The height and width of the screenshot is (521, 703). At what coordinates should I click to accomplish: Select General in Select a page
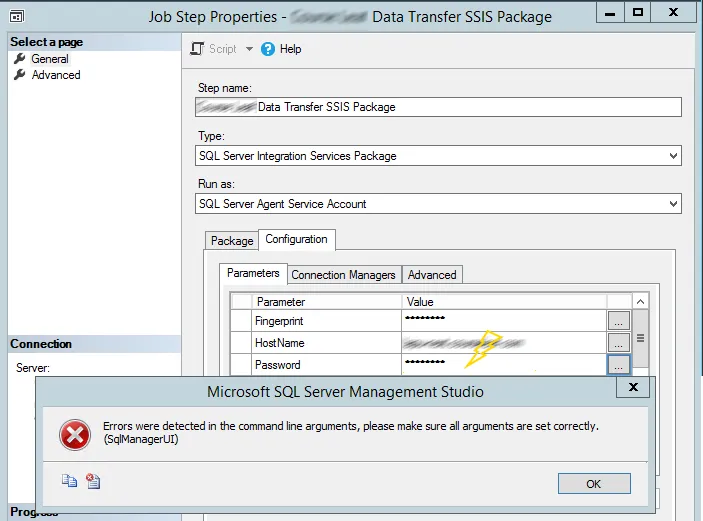click(x=50, y=59)
